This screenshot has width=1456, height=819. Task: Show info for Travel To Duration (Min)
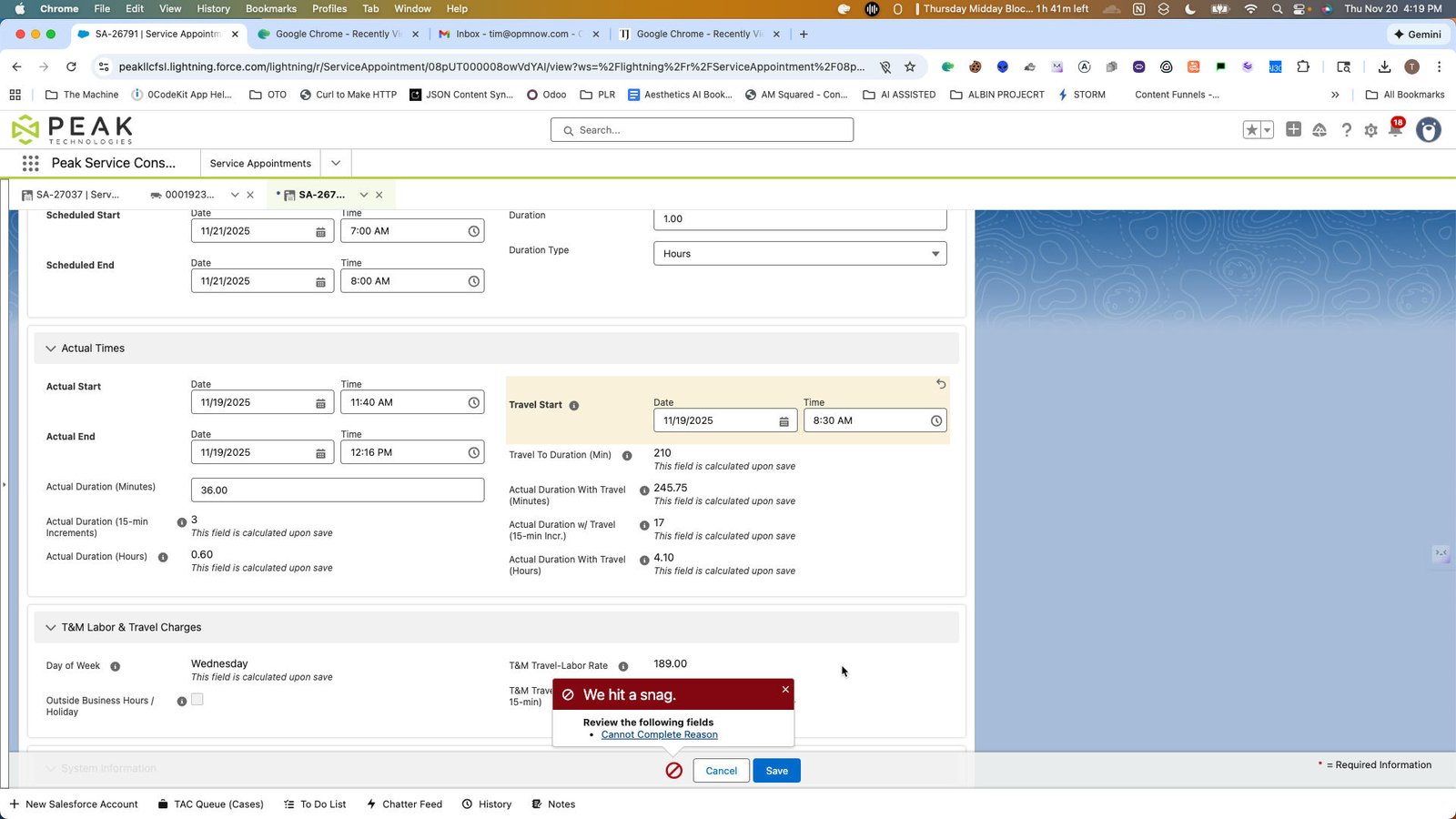[627, 455]
